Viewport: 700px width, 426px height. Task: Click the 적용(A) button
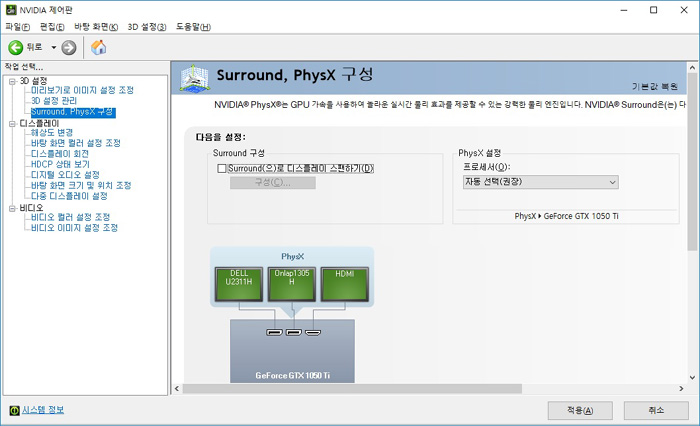point(580,410)
